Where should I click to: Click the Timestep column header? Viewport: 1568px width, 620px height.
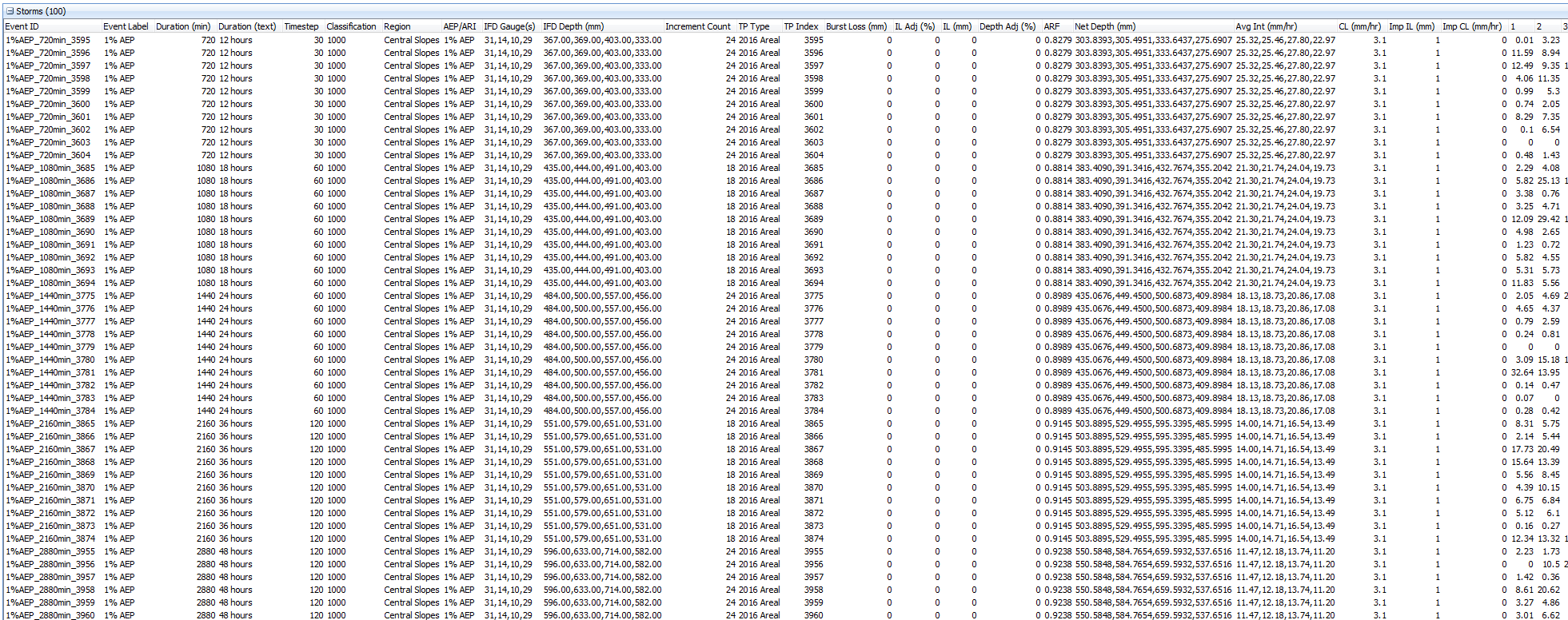[x=301, y=26]
